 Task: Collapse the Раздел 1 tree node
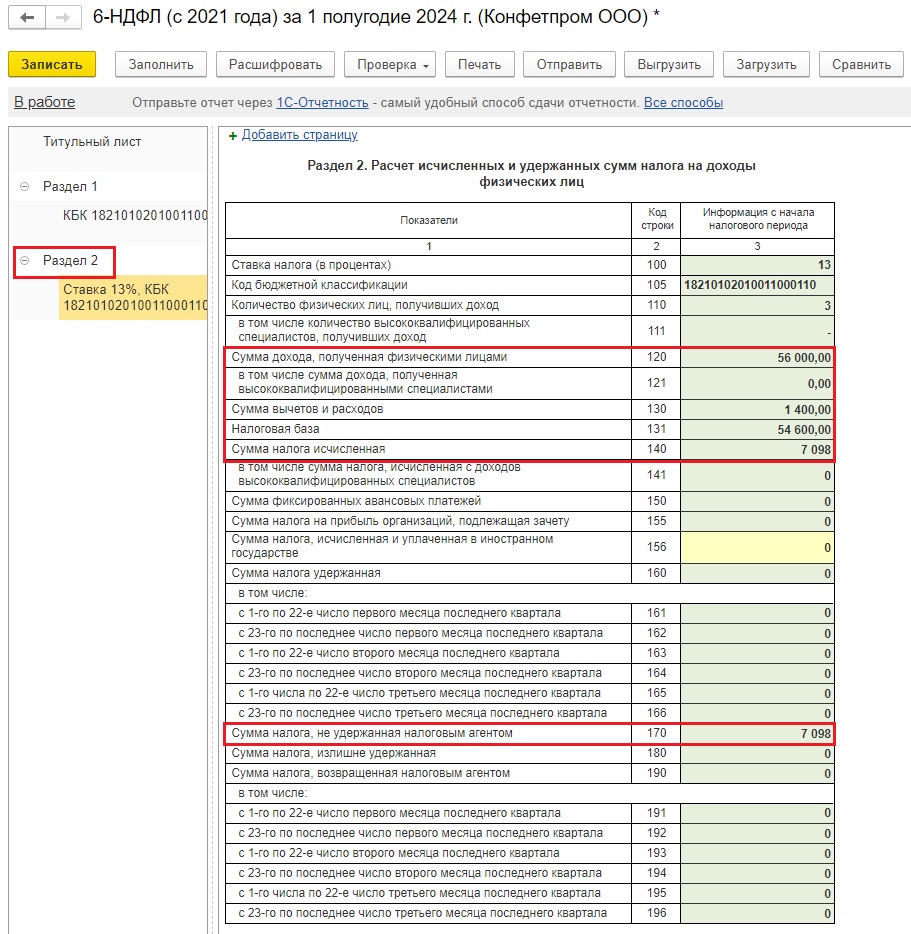click(x=24, y=186)
